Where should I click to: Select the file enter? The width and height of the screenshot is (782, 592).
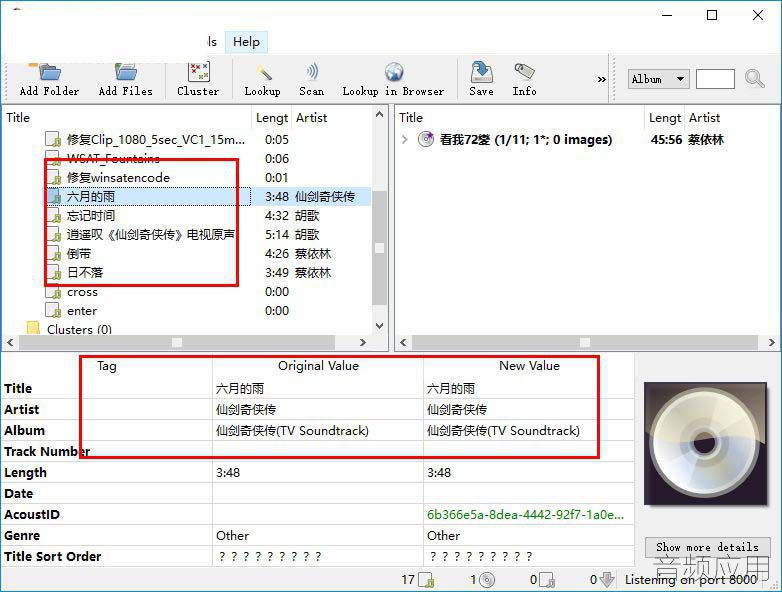(82, 311)
